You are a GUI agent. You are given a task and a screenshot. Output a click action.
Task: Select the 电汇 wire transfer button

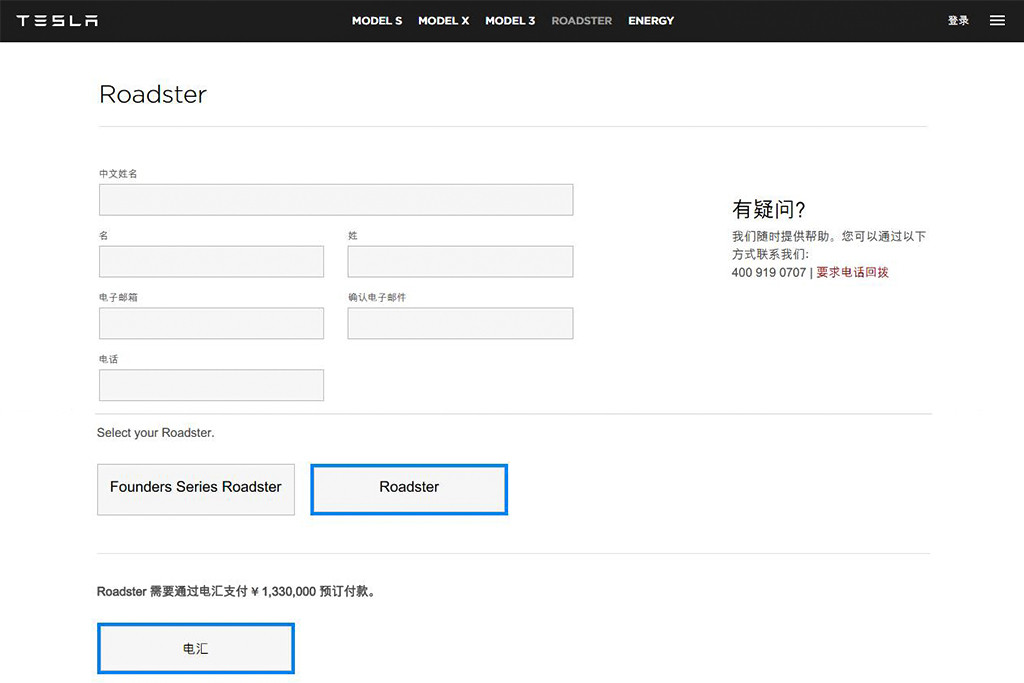(x=196, y=648)
